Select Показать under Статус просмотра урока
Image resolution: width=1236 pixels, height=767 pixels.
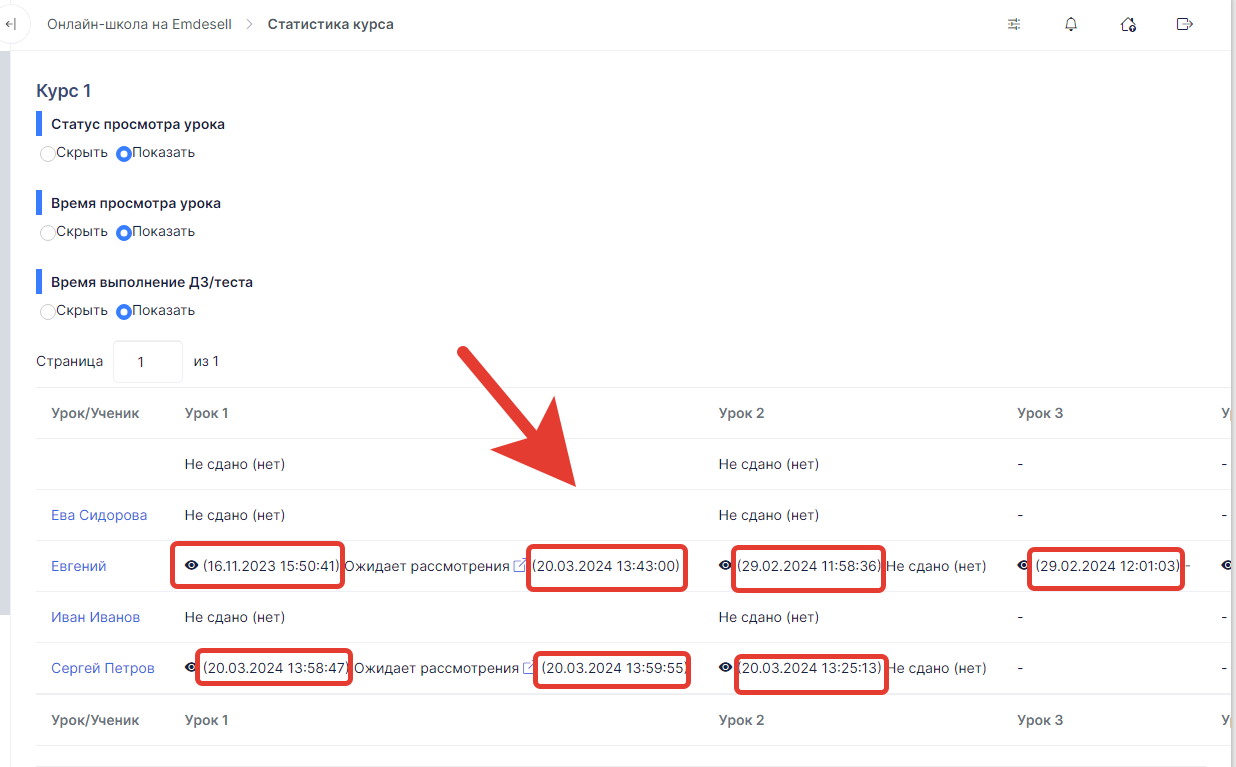(x=124, y=154)
